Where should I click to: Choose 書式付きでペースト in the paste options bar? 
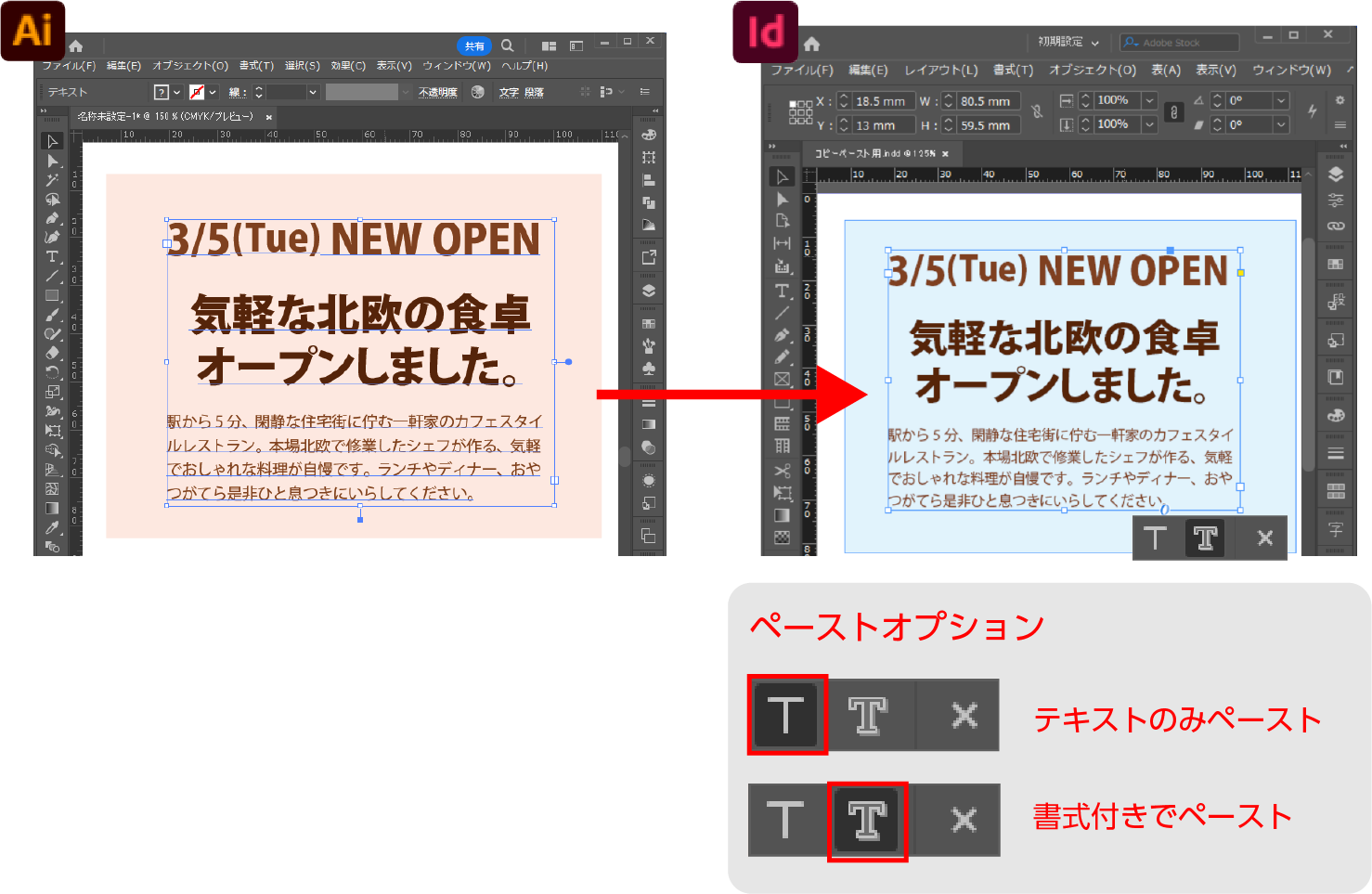868,820
